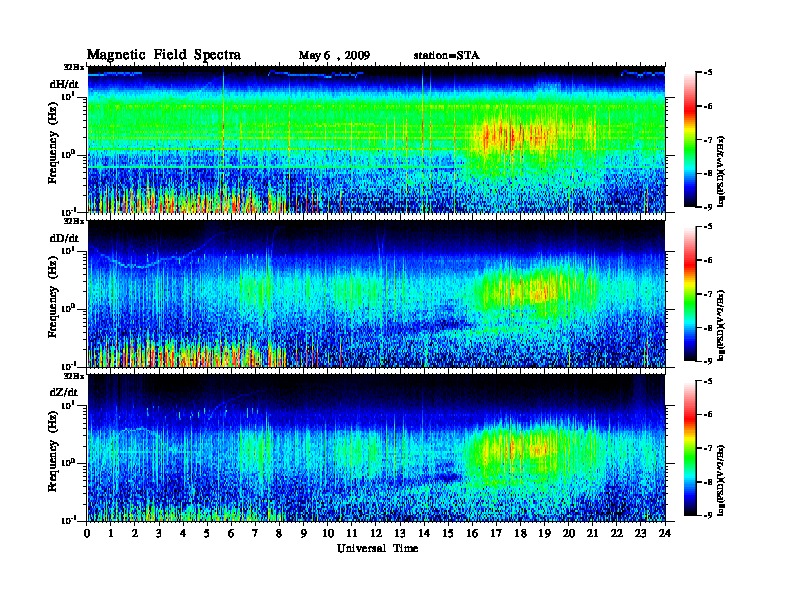The height and width of the screenshot is (612, 792).
Task: Click the "-9" tick of dH/dt color scale
Action: [707, 207]
